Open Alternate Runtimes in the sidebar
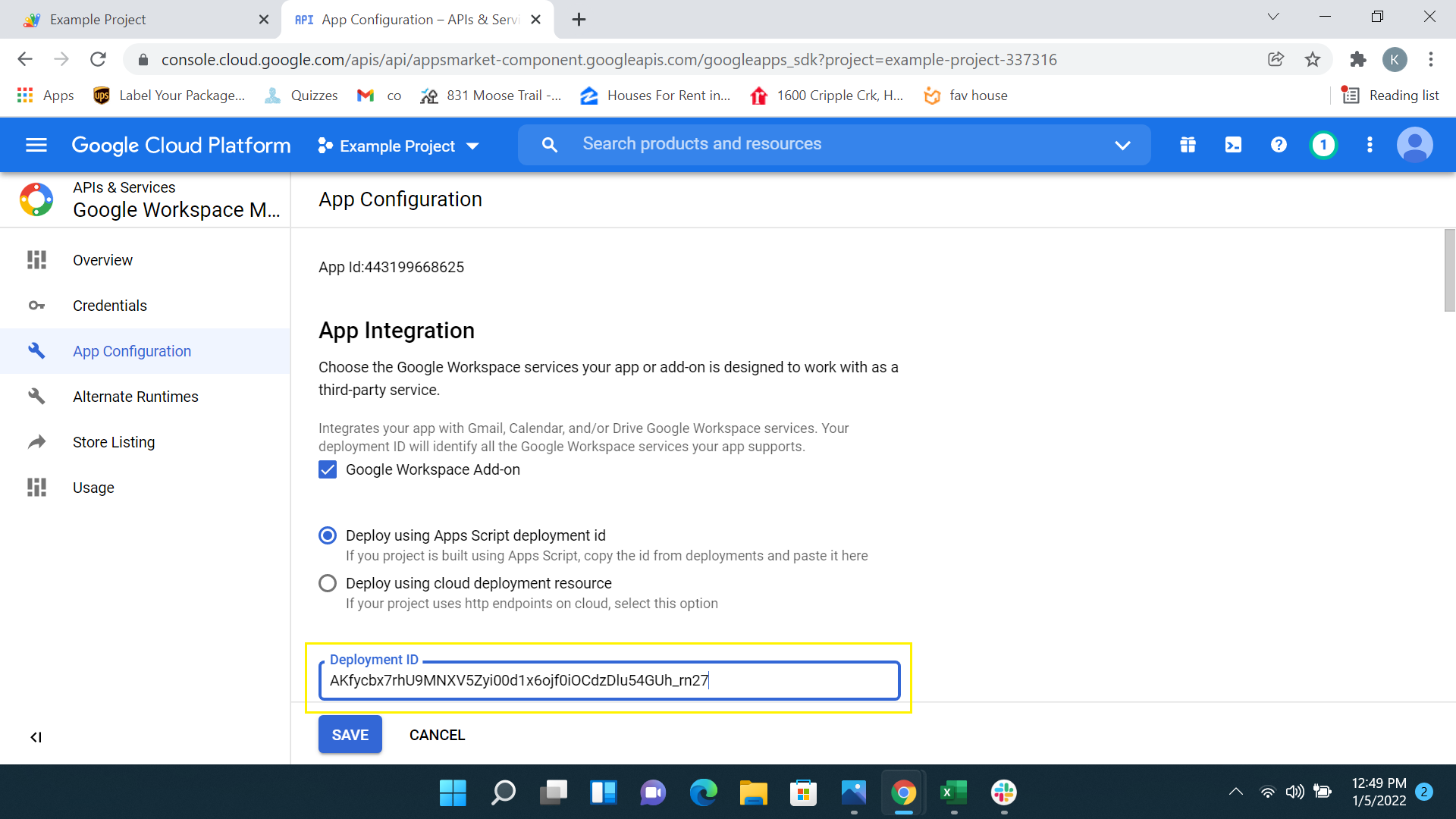 click(x=145, y=397)
